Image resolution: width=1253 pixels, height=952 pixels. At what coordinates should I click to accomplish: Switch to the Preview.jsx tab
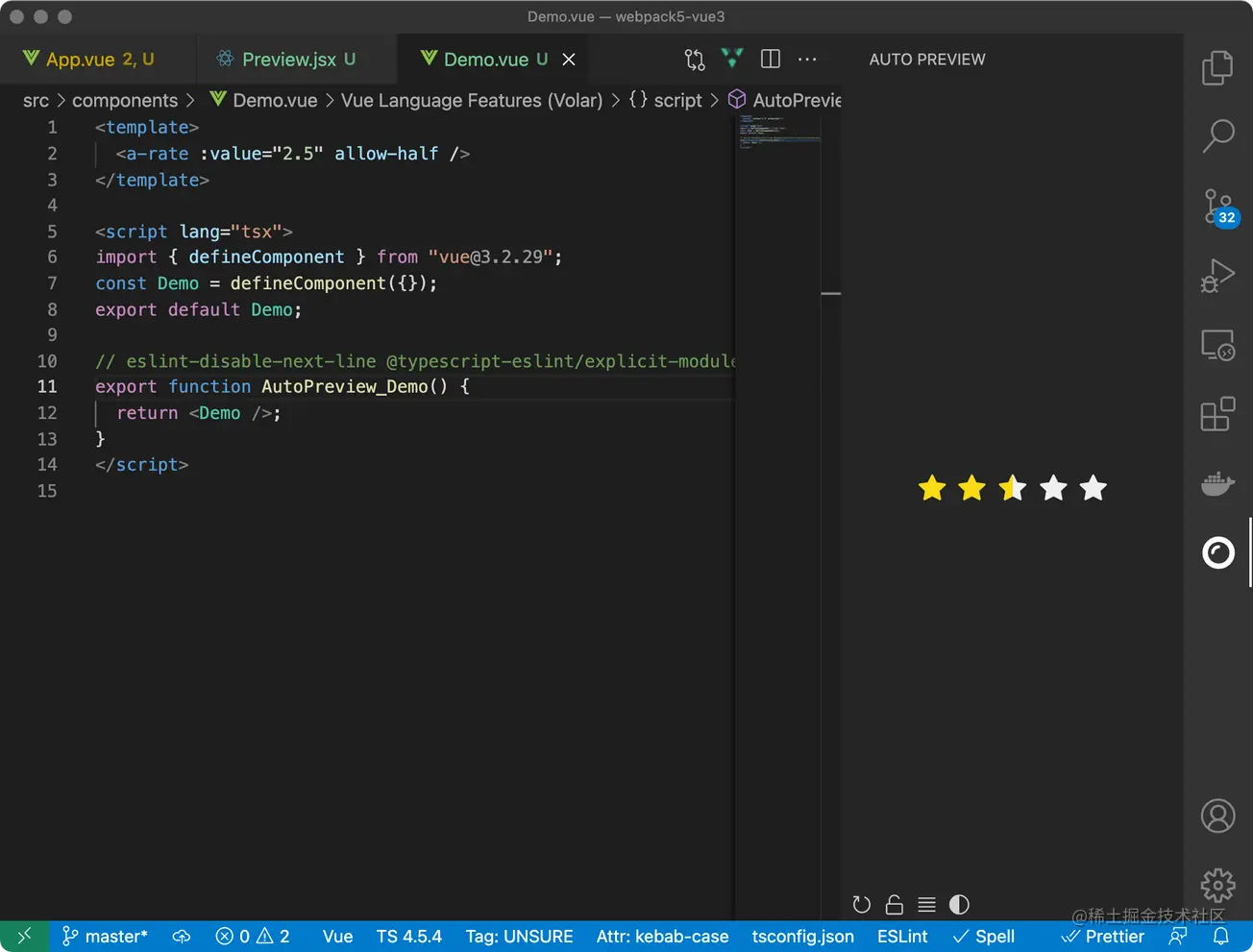tap(288, 60)
